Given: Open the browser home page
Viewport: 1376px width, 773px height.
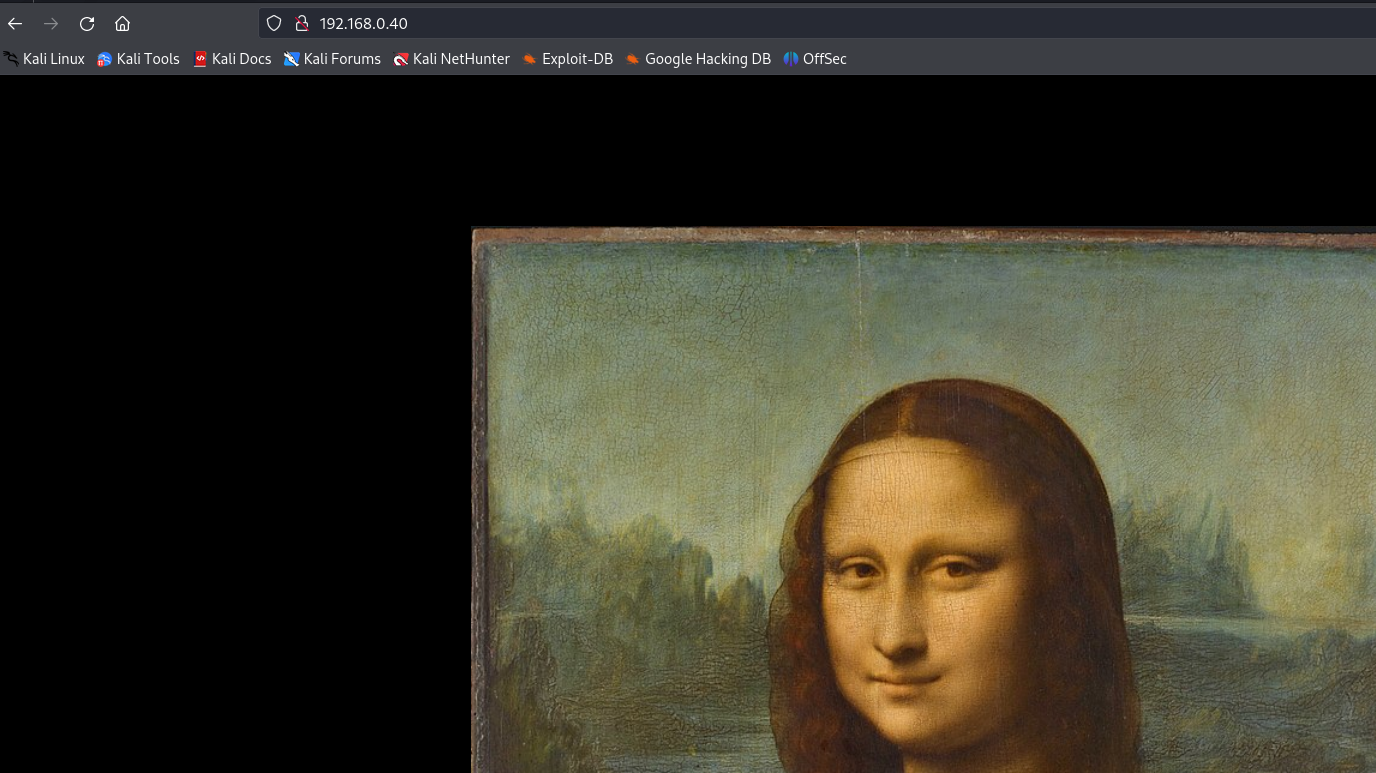Looking at the screenshot, I should (x=122, y=23).
